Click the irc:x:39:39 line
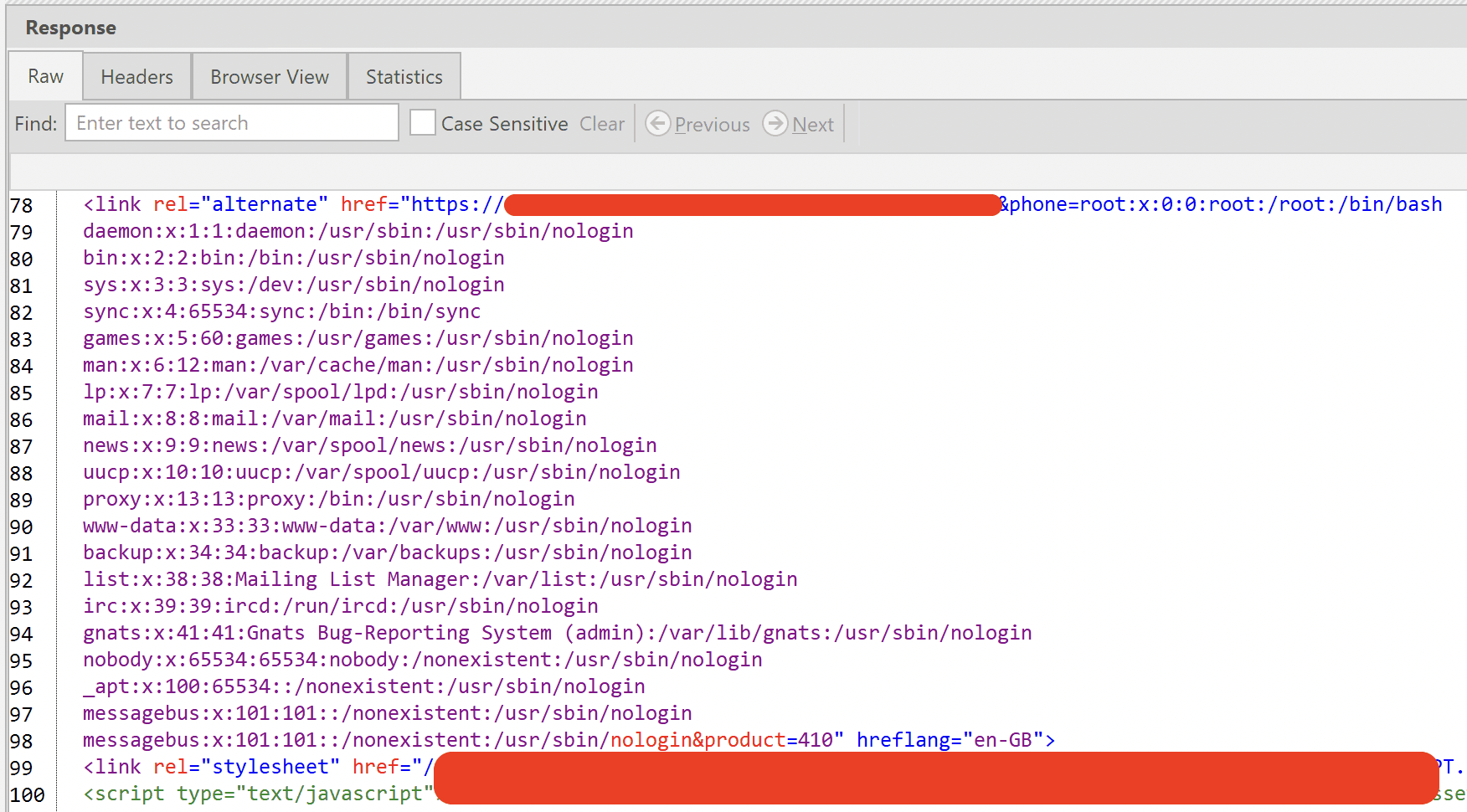Viewport: 1467px width, 812px height. pos(340,606)
